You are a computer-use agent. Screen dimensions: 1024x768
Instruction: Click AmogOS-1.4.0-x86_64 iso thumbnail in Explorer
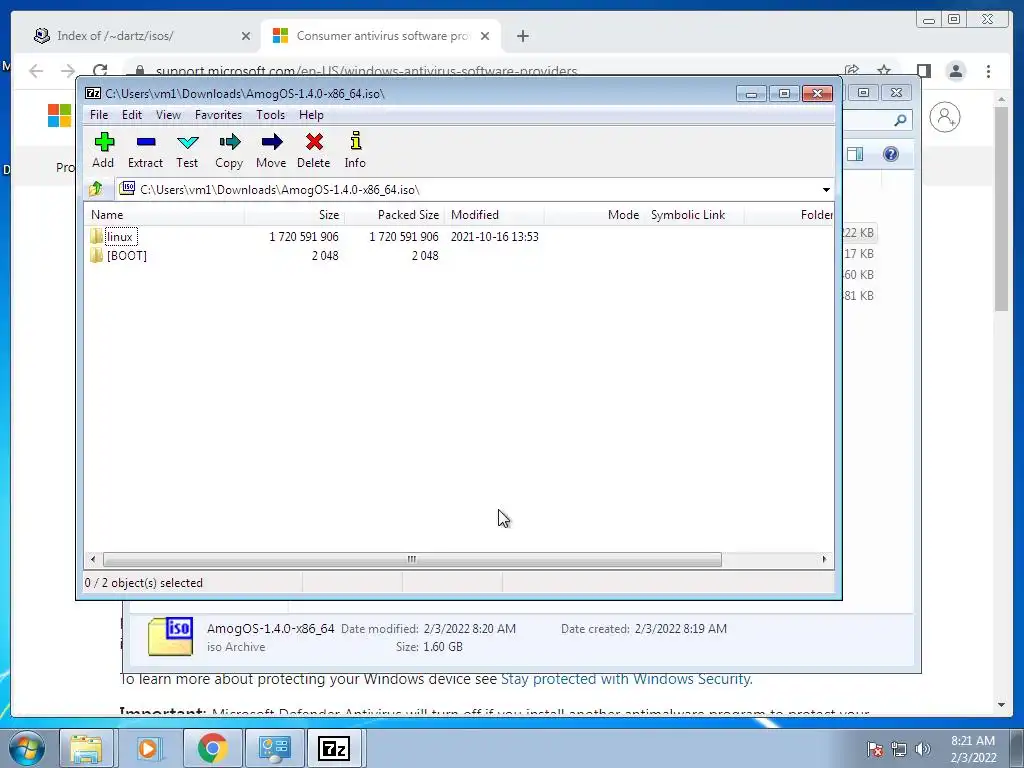tap(170, 637)
